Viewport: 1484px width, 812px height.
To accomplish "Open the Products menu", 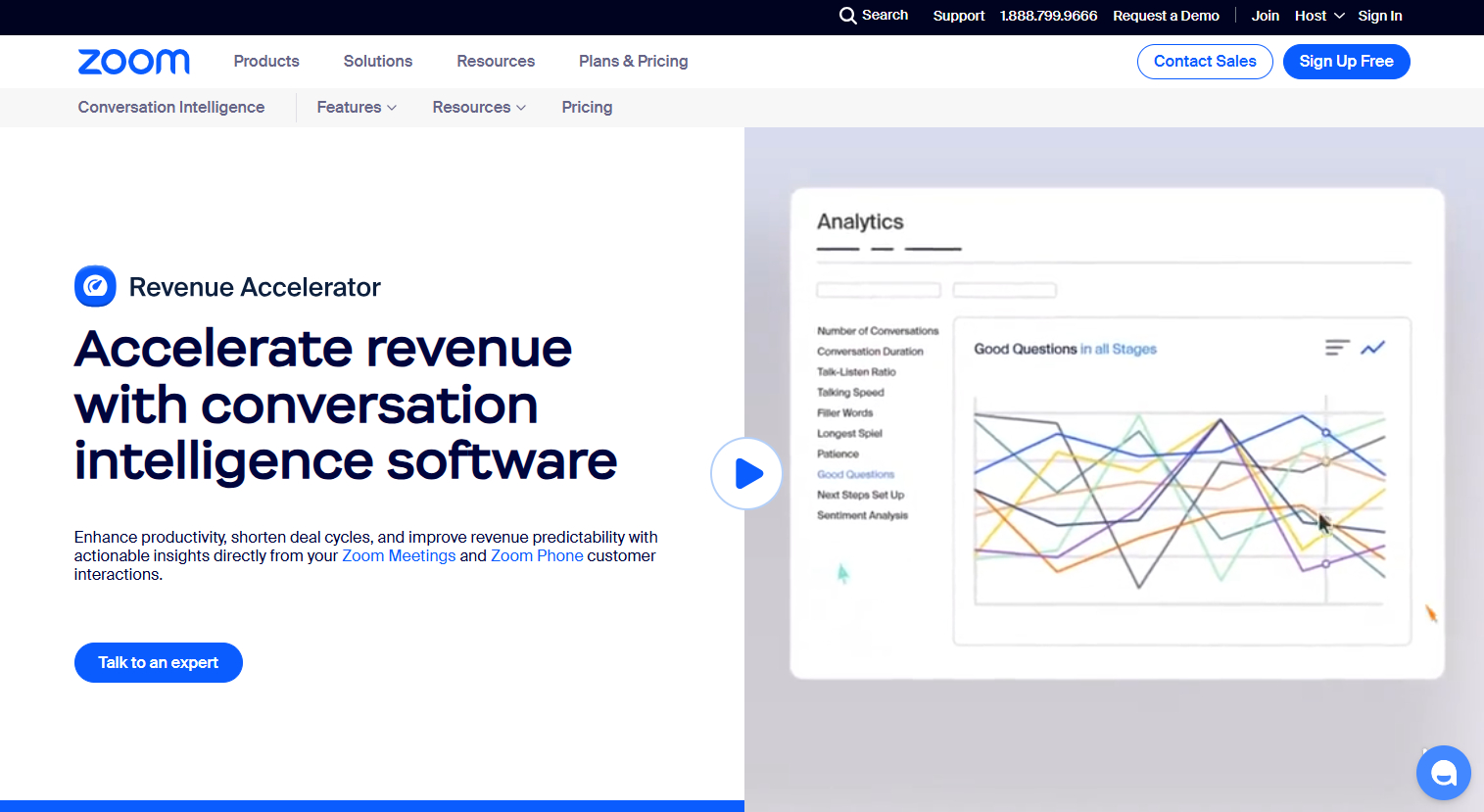I will pyautogui.click(x=266, y=61).
